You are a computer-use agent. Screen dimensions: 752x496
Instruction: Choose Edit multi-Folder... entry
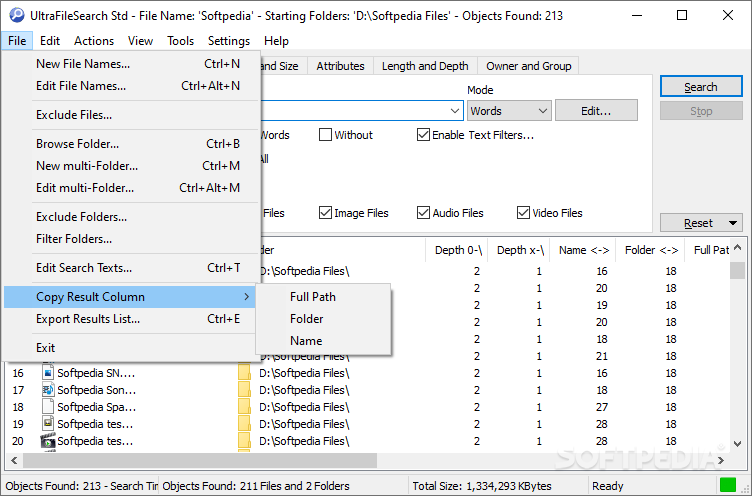129,188
